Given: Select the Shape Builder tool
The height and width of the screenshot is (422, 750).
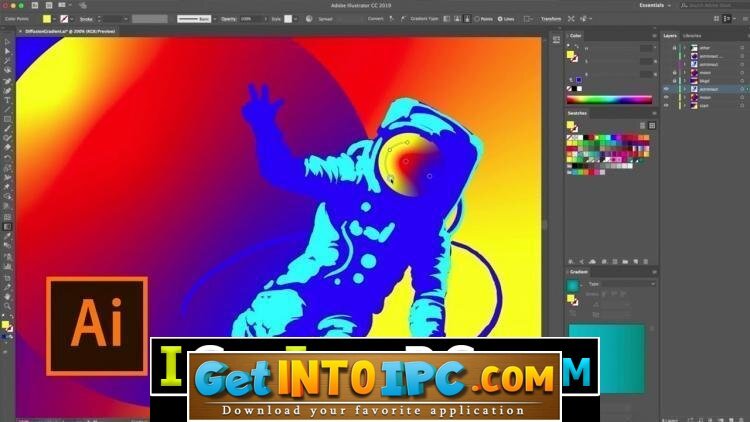Looking at the screenshot, I should (x=7, y=196).
